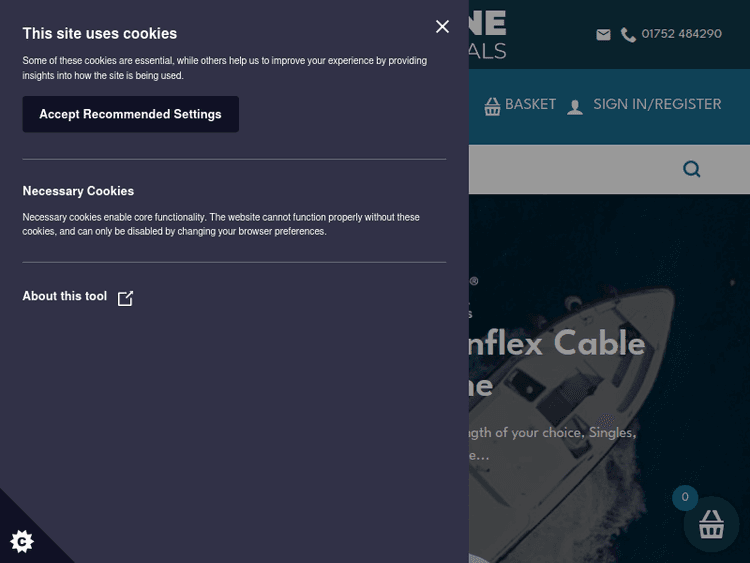This screenshot has width=750, height=563.
Task: Open the About this tool link
Action: [x=78, y=297]
